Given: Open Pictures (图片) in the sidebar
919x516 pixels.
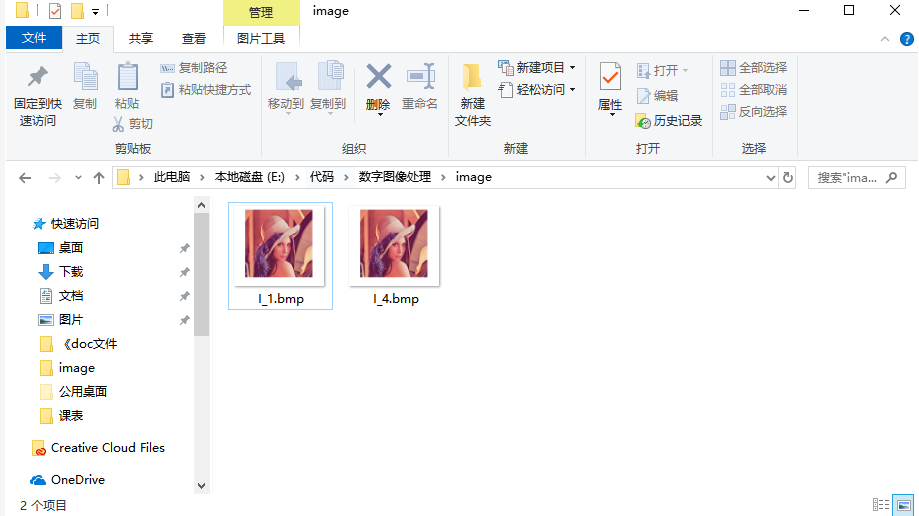Looking at the screenshot, I should coord(61,320).
